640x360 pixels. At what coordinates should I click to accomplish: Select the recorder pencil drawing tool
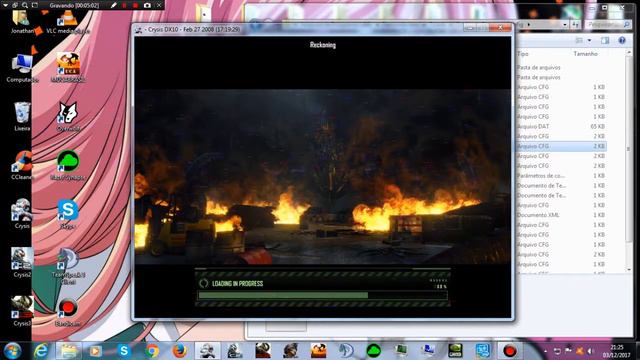click(x=113, y=5)
